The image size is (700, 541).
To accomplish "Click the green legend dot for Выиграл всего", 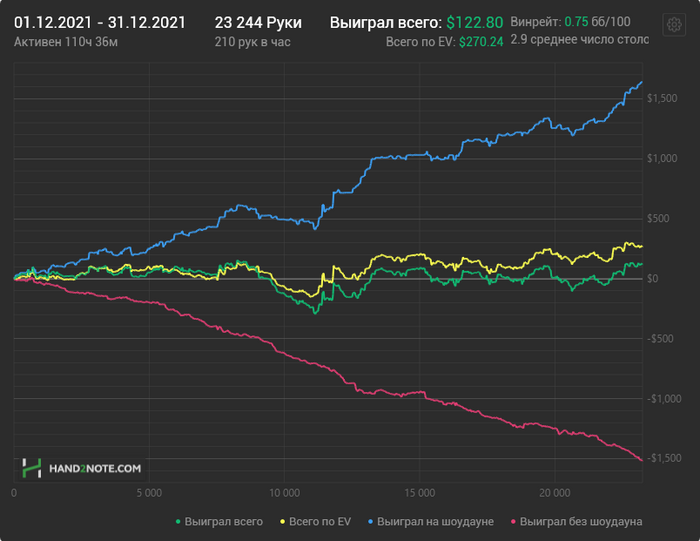I will pyautogui.click(x=178, y=521).
